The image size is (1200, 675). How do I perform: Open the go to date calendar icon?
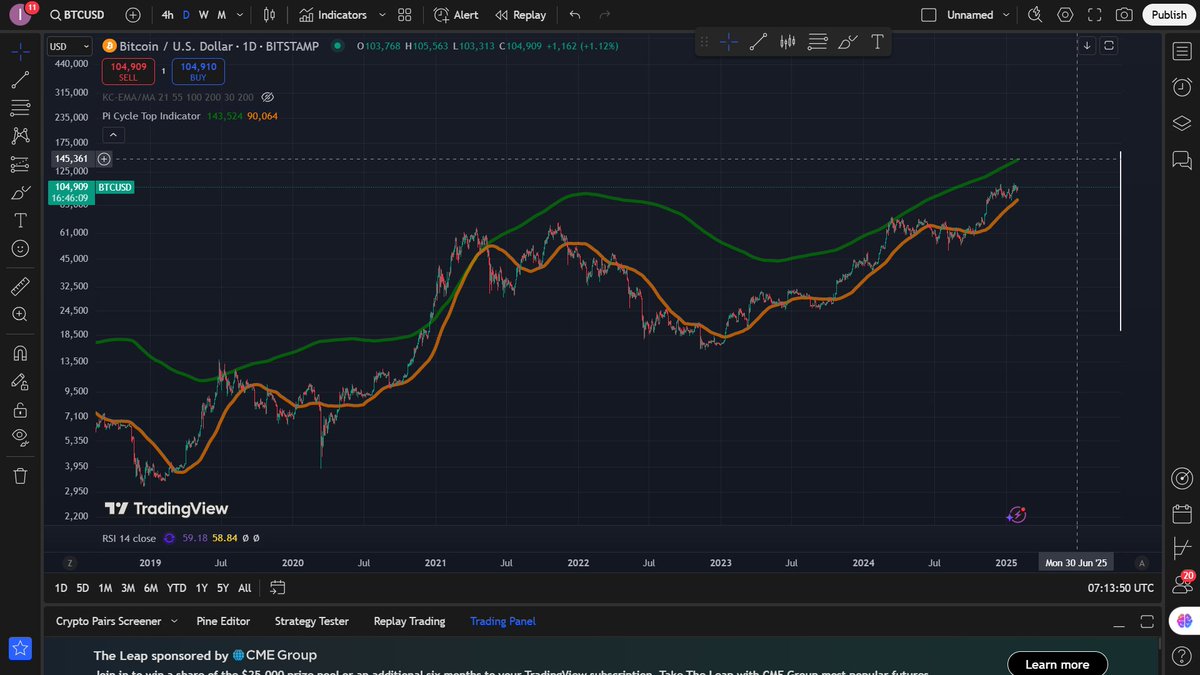(278, 588)
